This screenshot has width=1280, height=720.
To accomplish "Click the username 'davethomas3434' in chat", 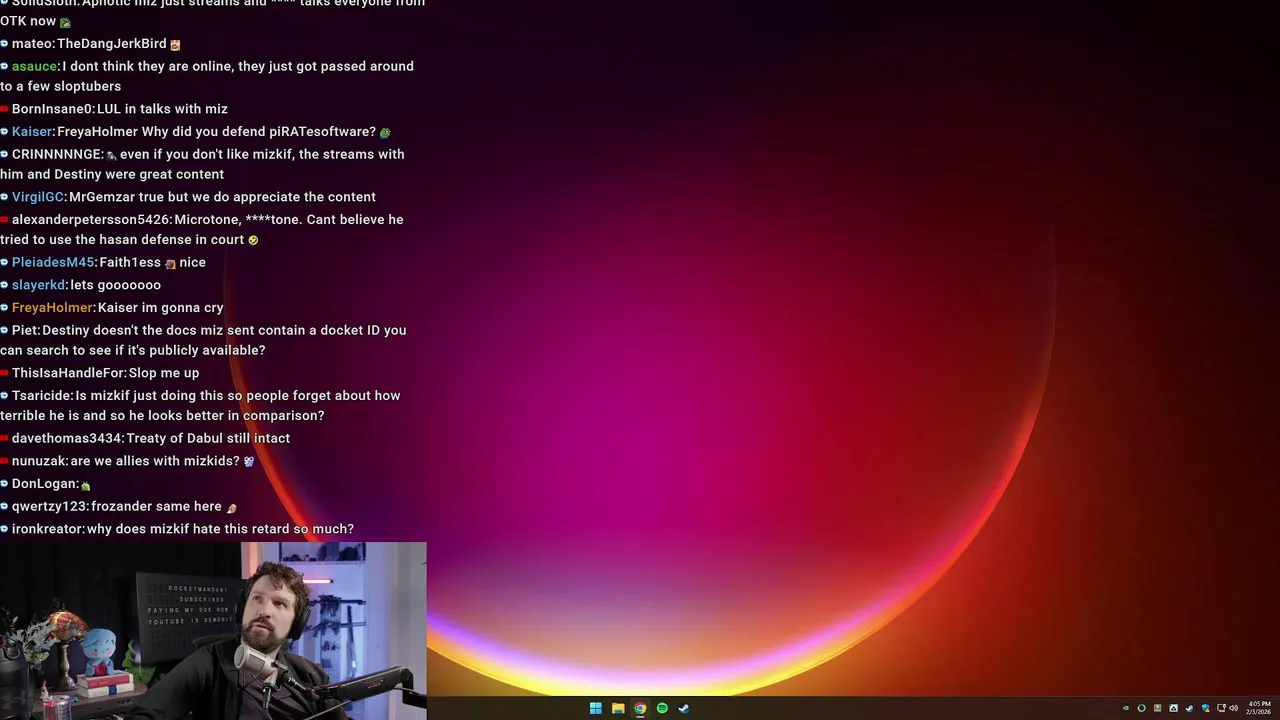I will tap(67, 438).
